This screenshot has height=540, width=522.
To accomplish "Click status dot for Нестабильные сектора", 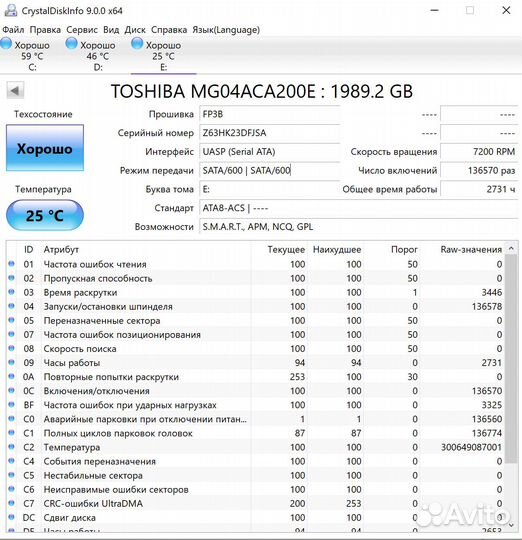I will [x=11, y=475].
